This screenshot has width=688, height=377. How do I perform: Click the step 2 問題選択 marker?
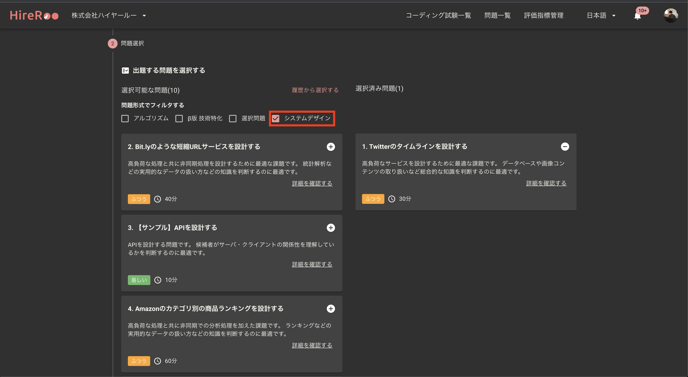tap(113, 43)
